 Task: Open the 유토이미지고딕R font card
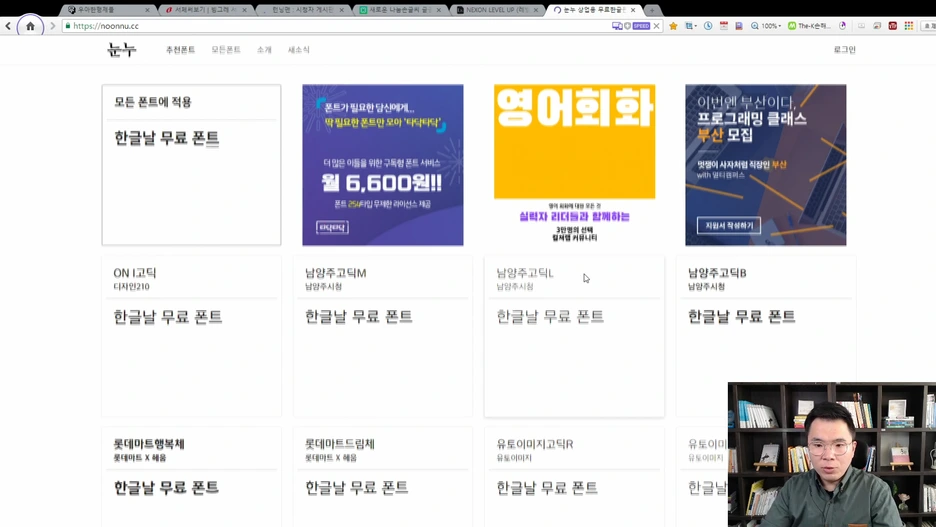[574, 476]
